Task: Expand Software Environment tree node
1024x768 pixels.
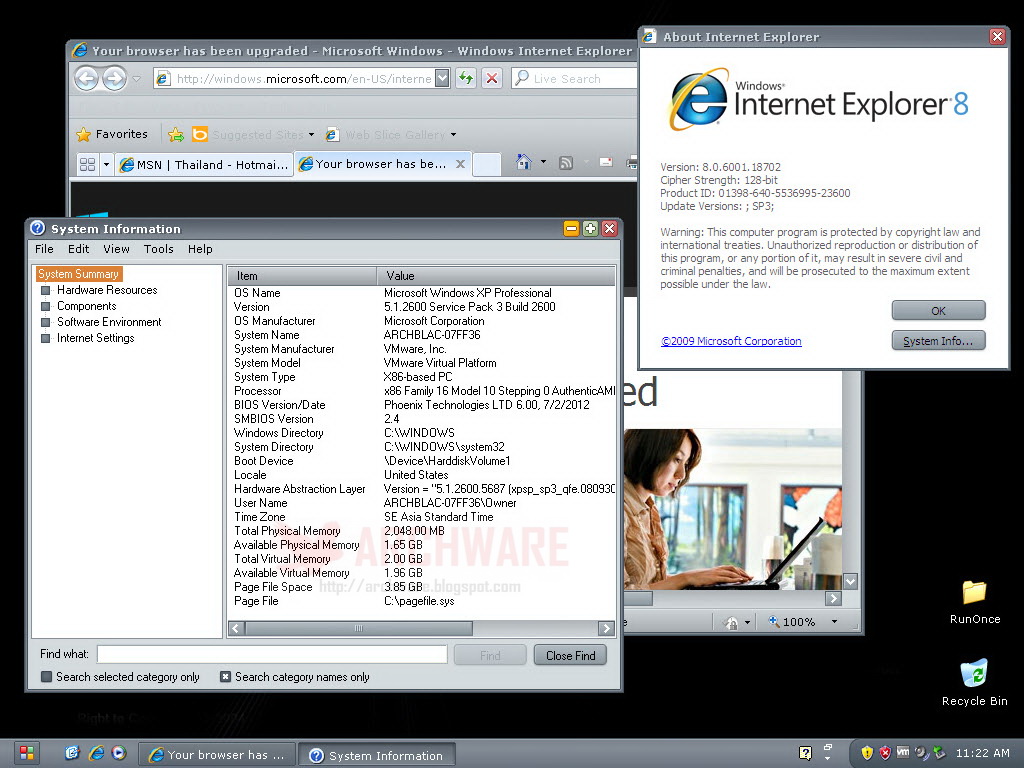Action: [x=45, y=322]
